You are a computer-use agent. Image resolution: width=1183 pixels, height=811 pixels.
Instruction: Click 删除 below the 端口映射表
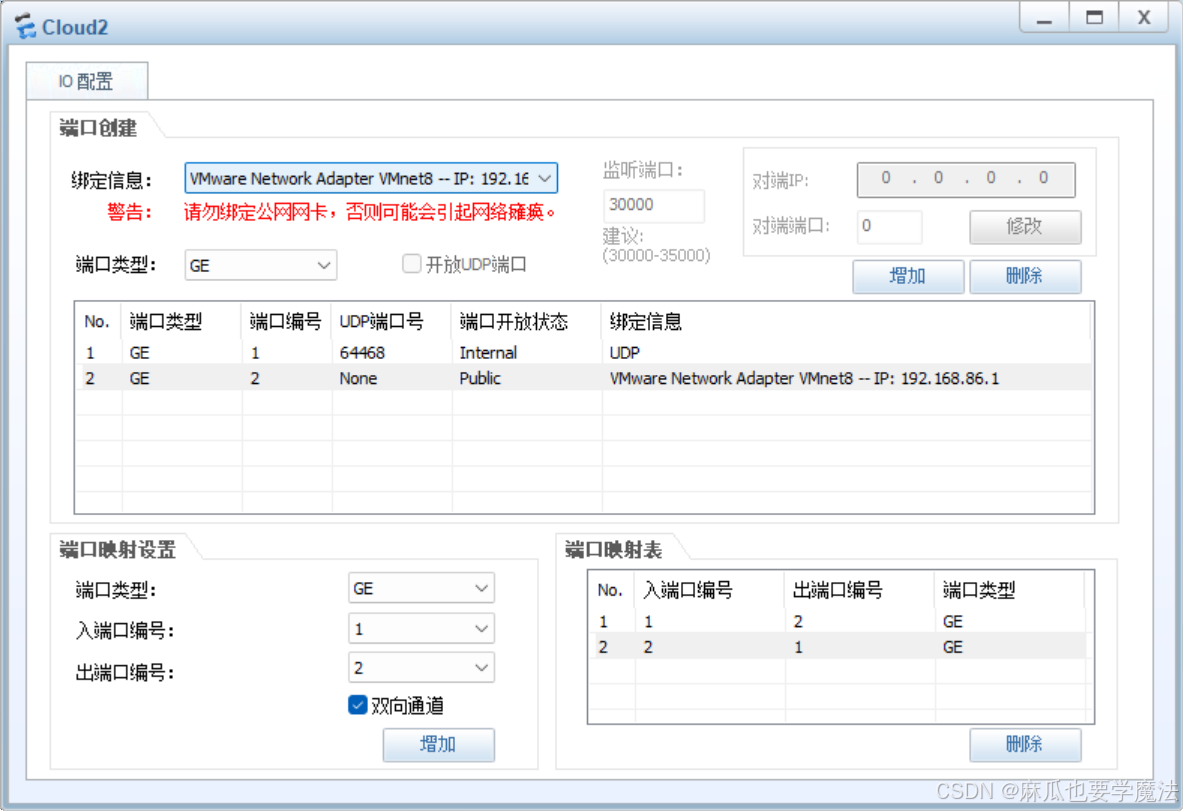click(x=1025, y=744)
